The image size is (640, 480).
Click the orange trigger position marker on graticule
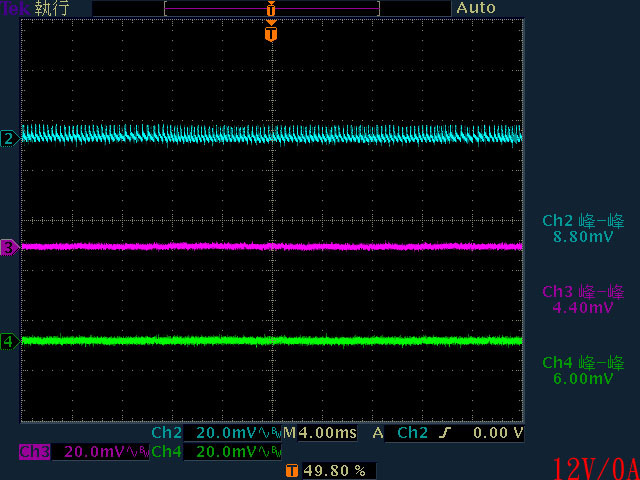click(271, 33)
